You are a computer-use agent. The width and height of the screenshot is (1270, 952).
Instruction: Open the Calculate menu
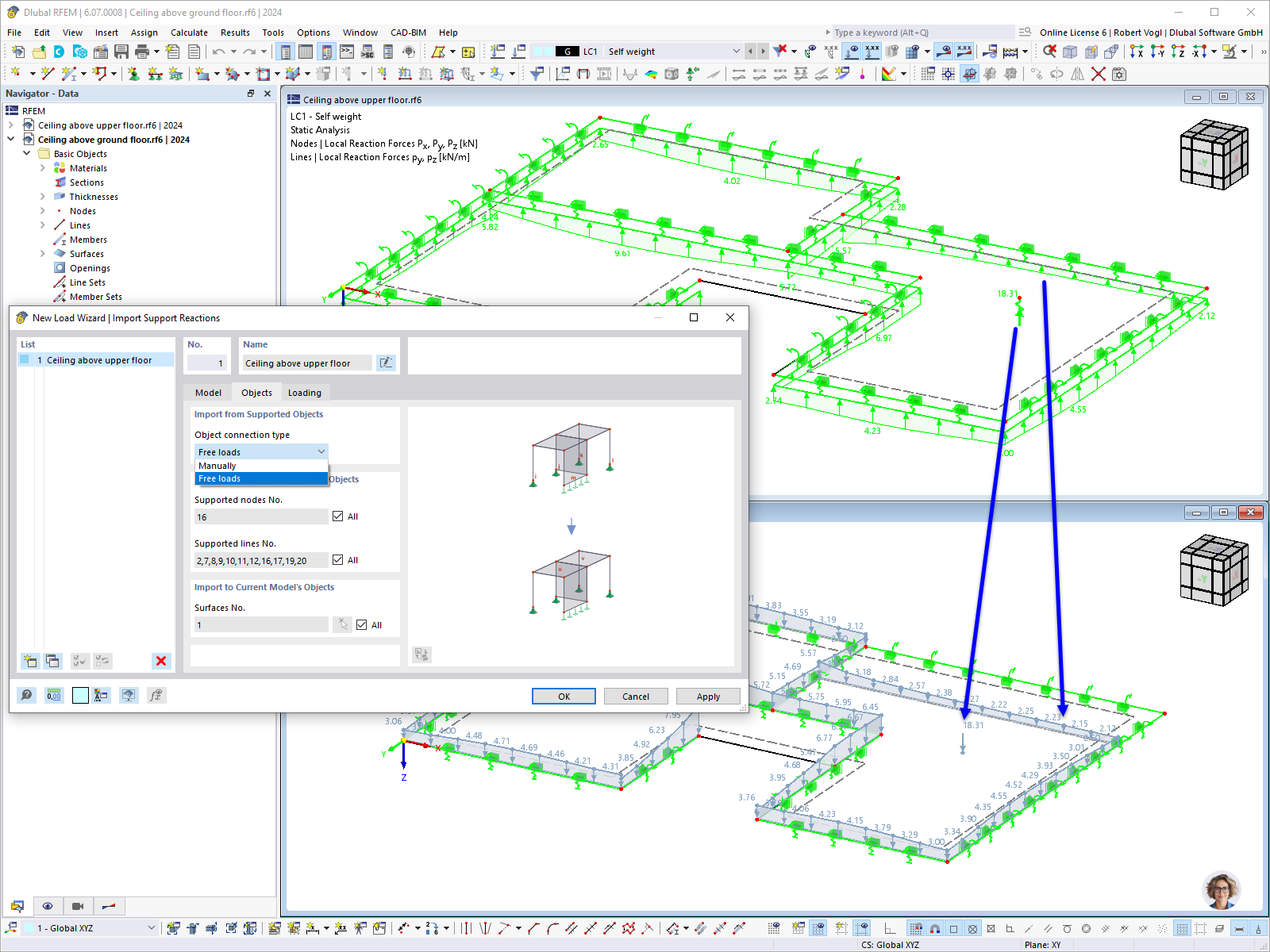point(189,33)
